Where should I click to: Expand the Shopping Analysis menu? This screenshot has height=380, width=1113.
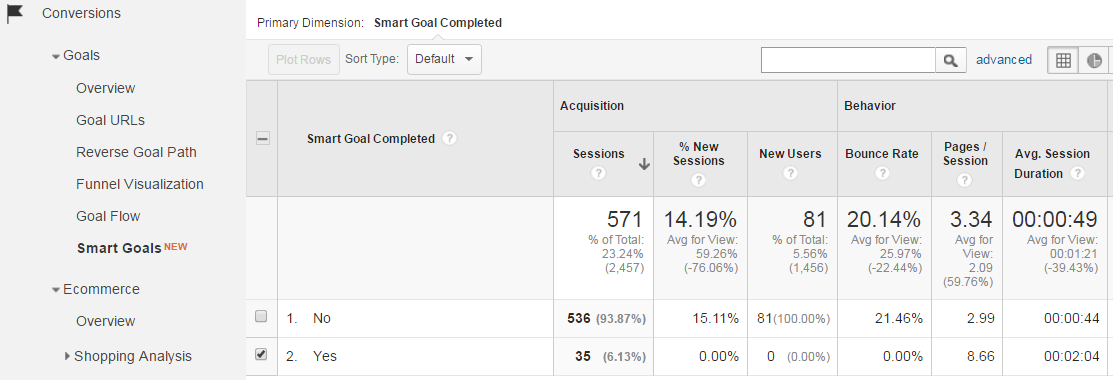67,356
